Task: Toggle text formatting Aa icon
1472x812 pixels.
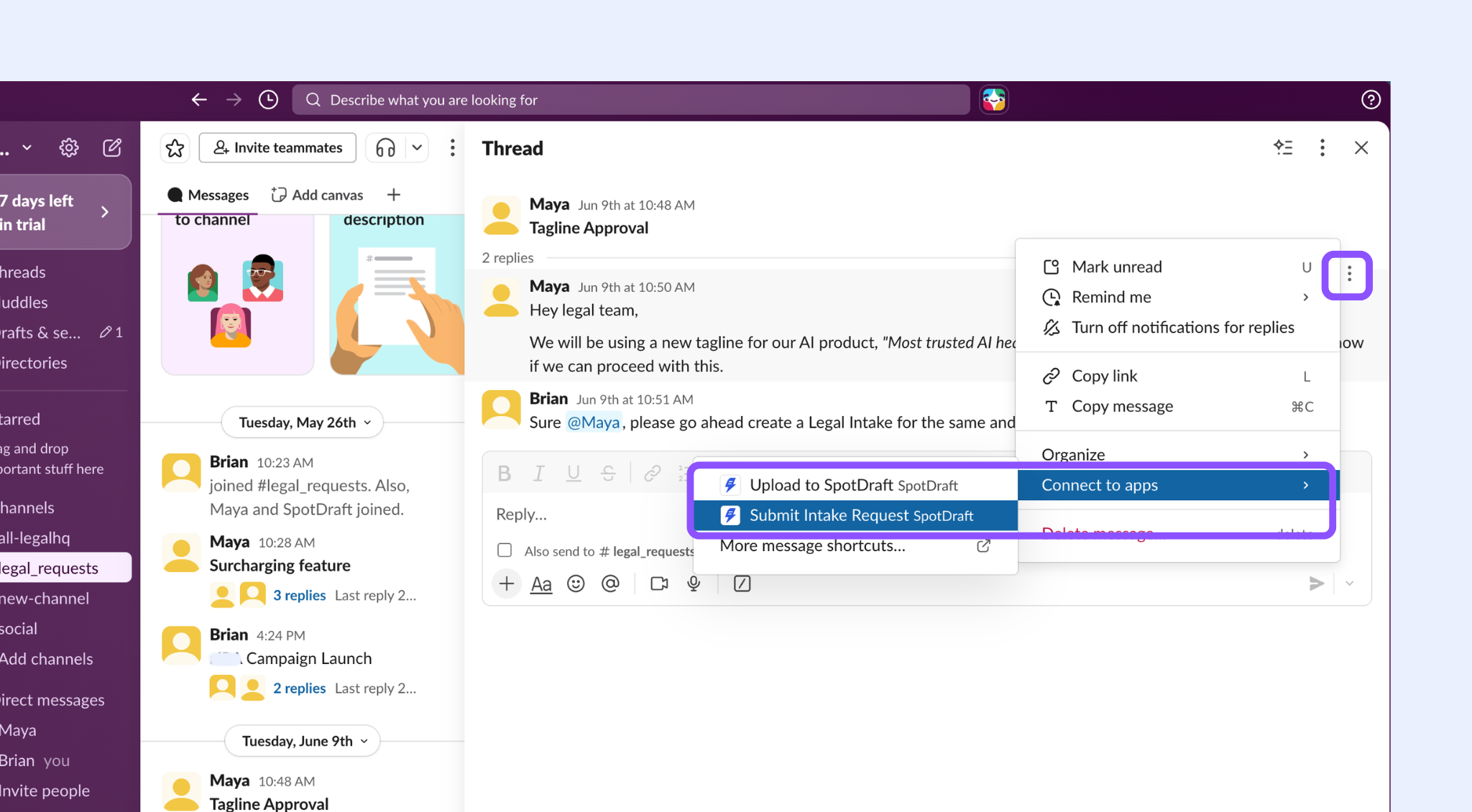Action: click(541, 584)
